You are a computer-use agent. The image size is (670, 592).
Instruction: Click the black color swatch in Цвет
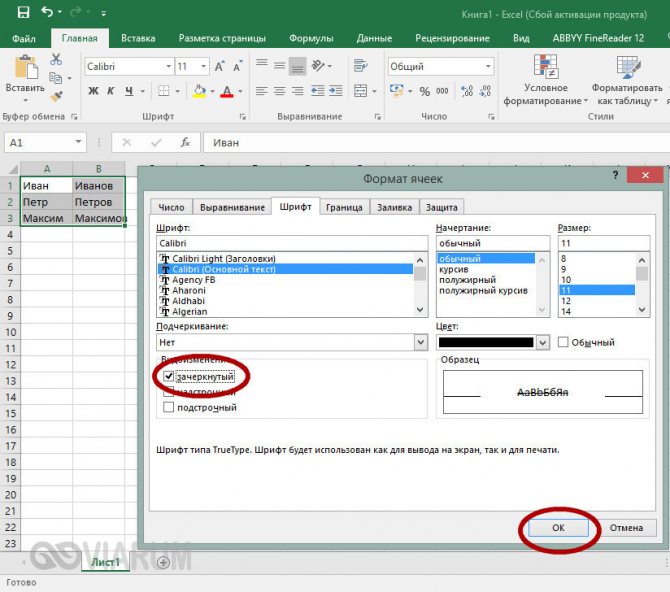point(486,342)
